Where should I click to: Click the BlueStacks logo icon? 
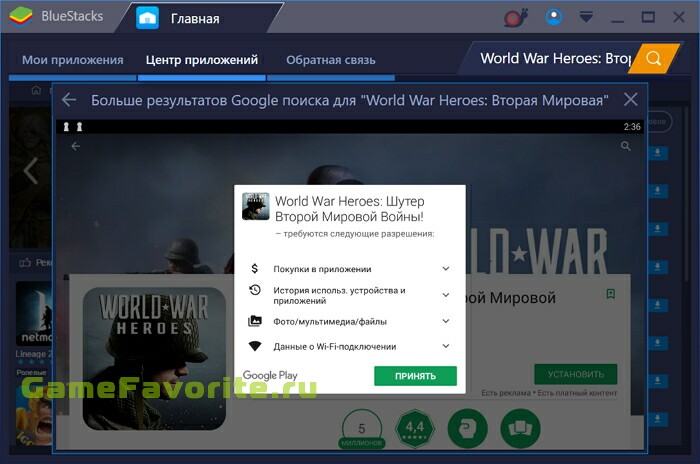click(x=21, y=17)
